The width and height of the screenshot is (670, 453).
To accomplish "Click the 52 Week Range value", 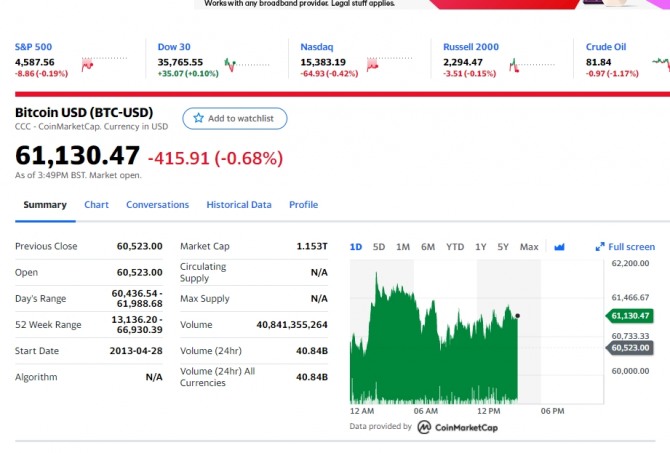I will [137, 324].
